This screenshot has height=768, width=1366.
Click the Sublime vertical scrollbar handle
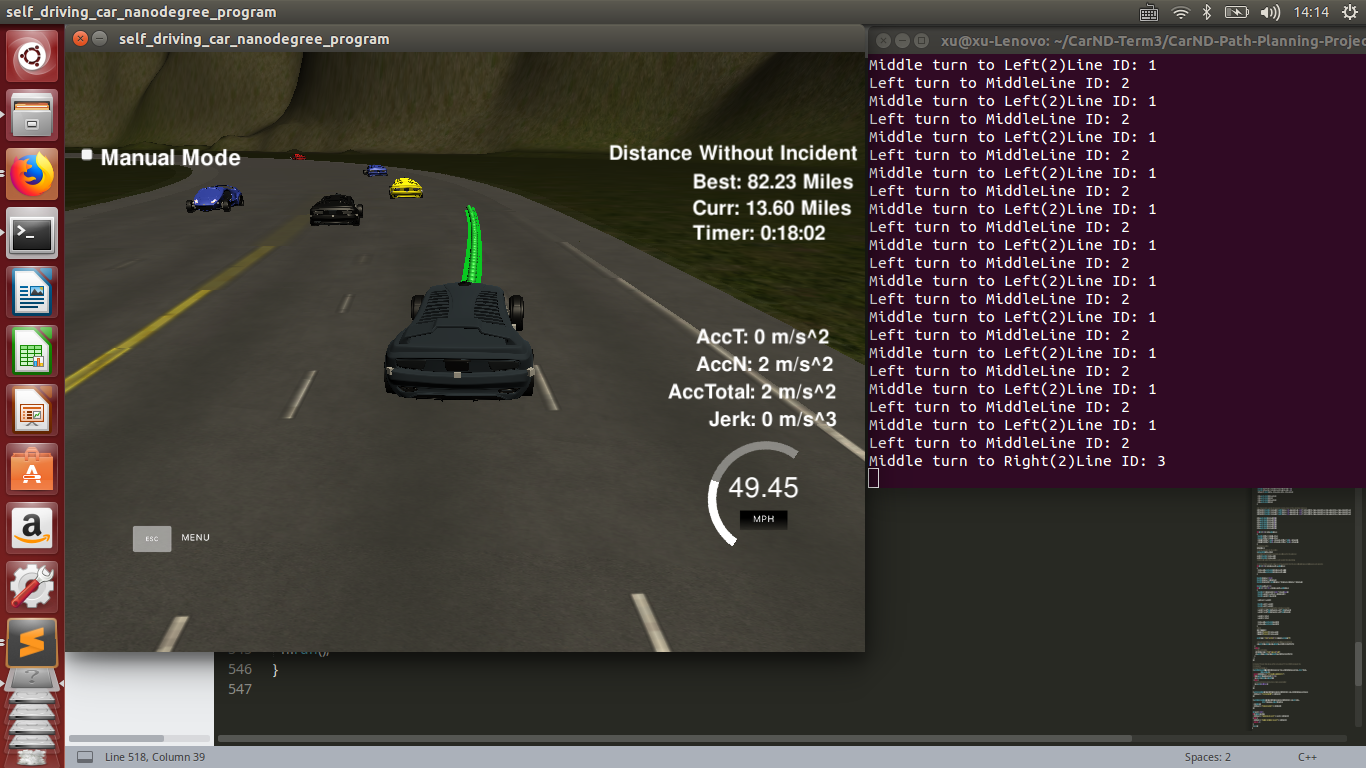click(1358, 665)
